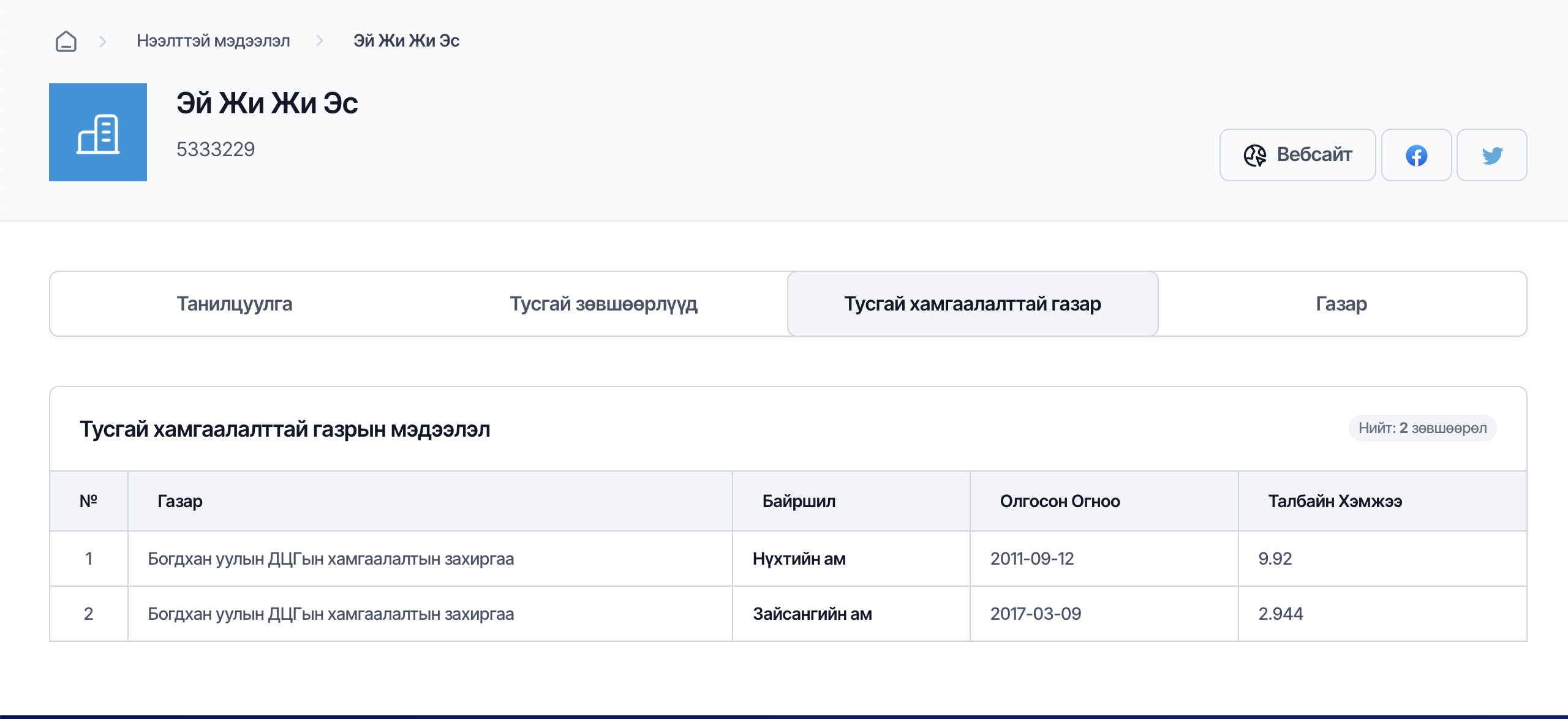Screen dimensions: 1568x719
Task: Click the Талбайн Хэмжээ column header
Action: [x=1335, y=501]
